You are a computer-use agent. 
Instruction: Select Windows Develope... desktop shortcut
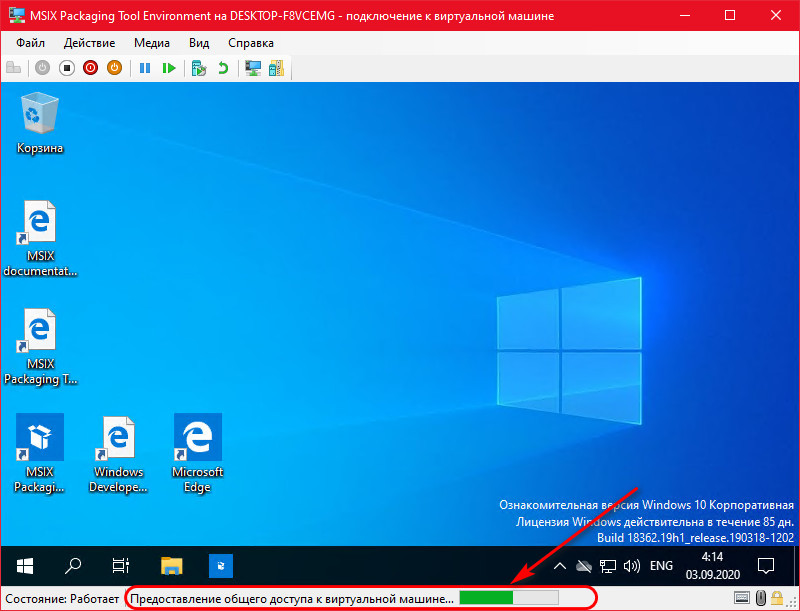click(118, 453)
